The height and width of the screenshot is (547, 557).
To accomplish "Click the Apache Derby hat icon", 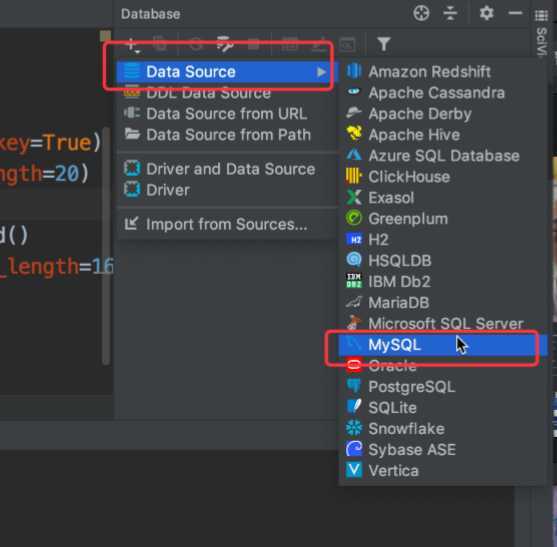I will 354,113.
